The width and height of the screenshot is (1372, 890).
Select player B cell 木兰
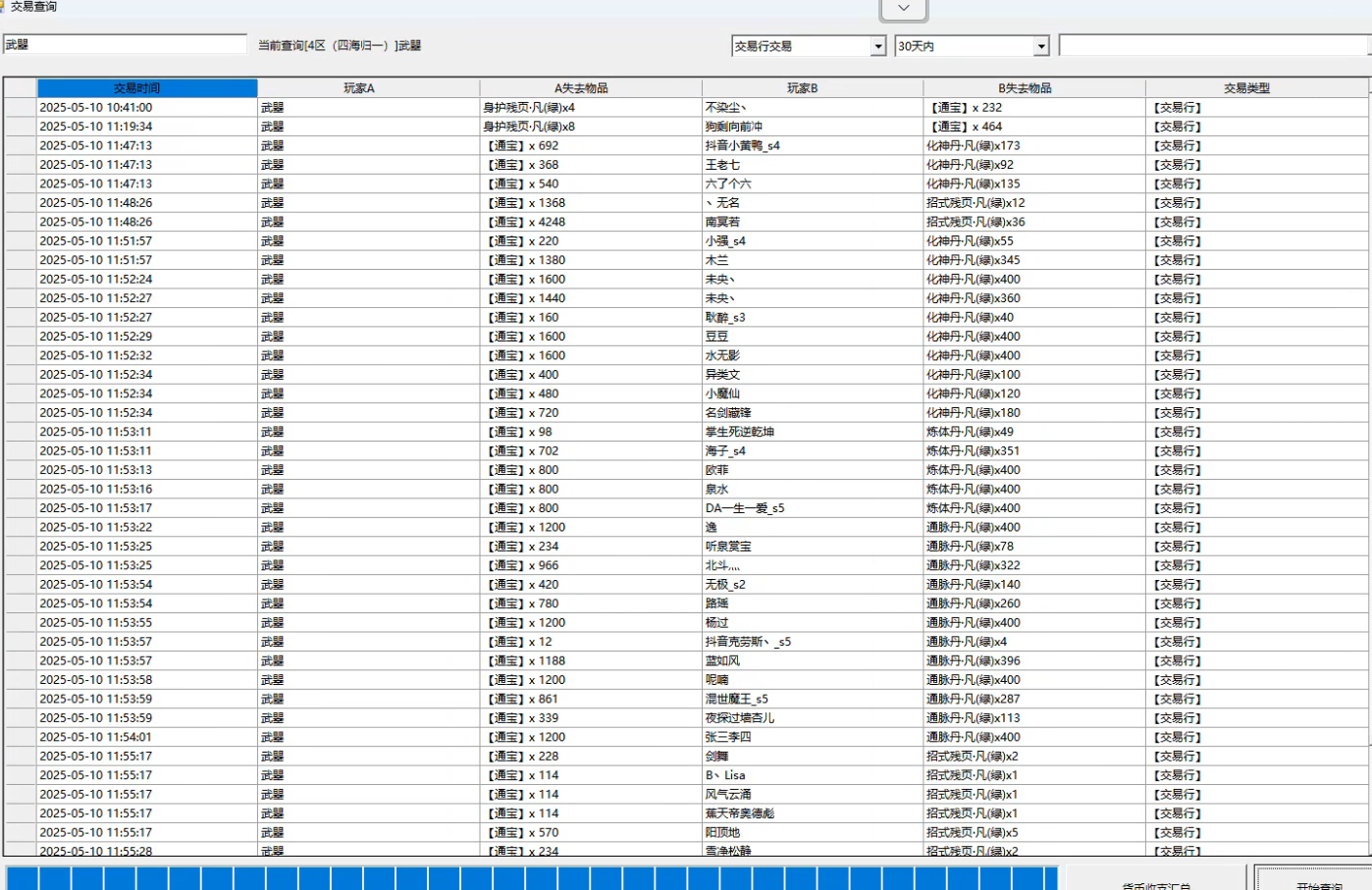pyautogui.click(x=813, y=260)
